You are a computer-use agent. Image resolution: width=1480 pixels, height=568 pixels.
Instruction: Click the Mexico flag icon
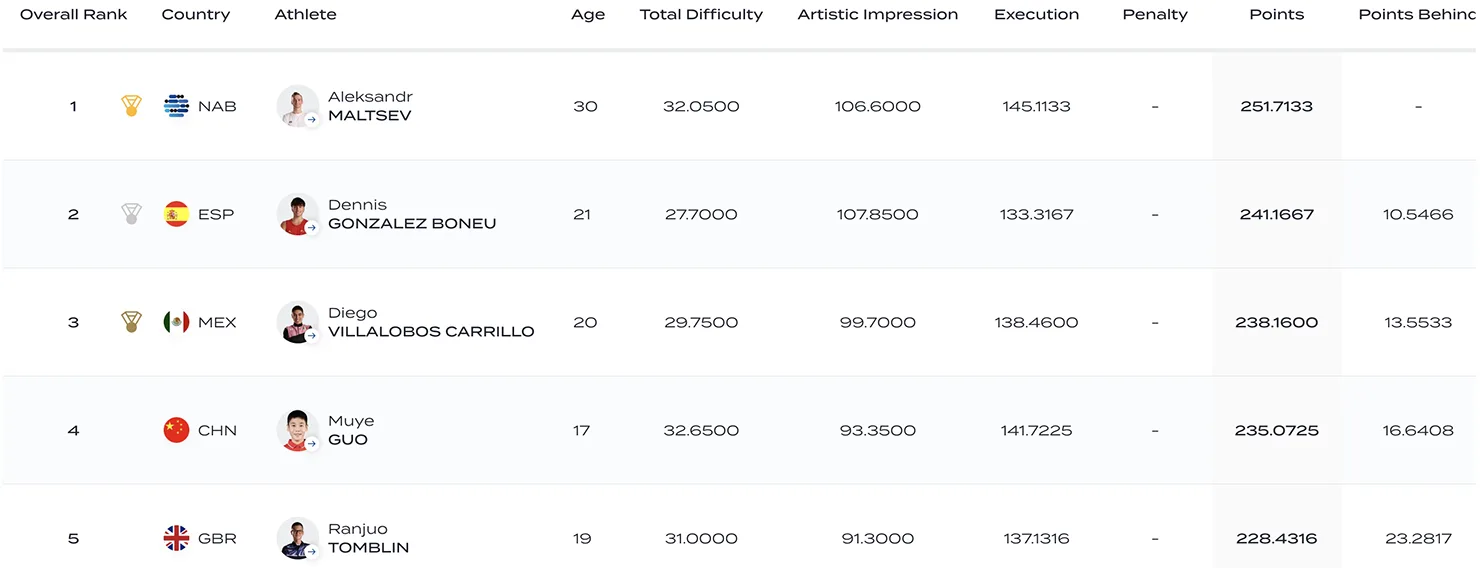tap(176, 322)
